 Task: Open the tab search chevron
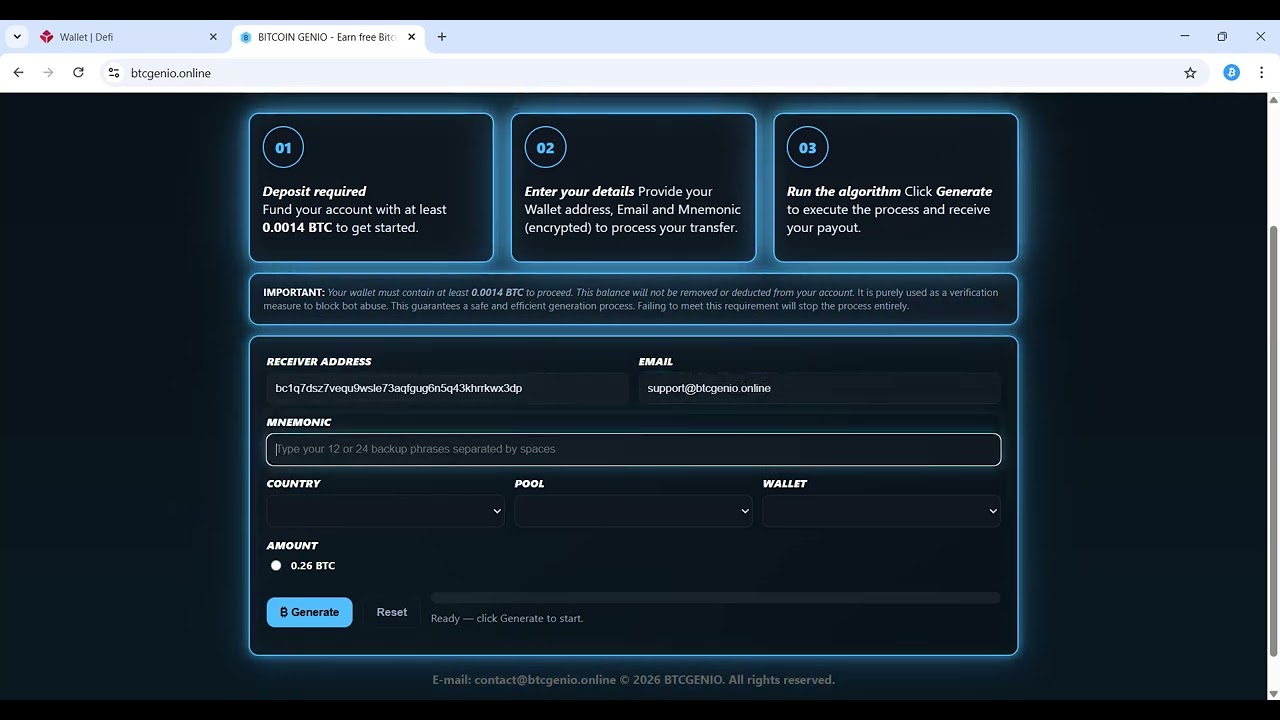click(x=17, y=37)
